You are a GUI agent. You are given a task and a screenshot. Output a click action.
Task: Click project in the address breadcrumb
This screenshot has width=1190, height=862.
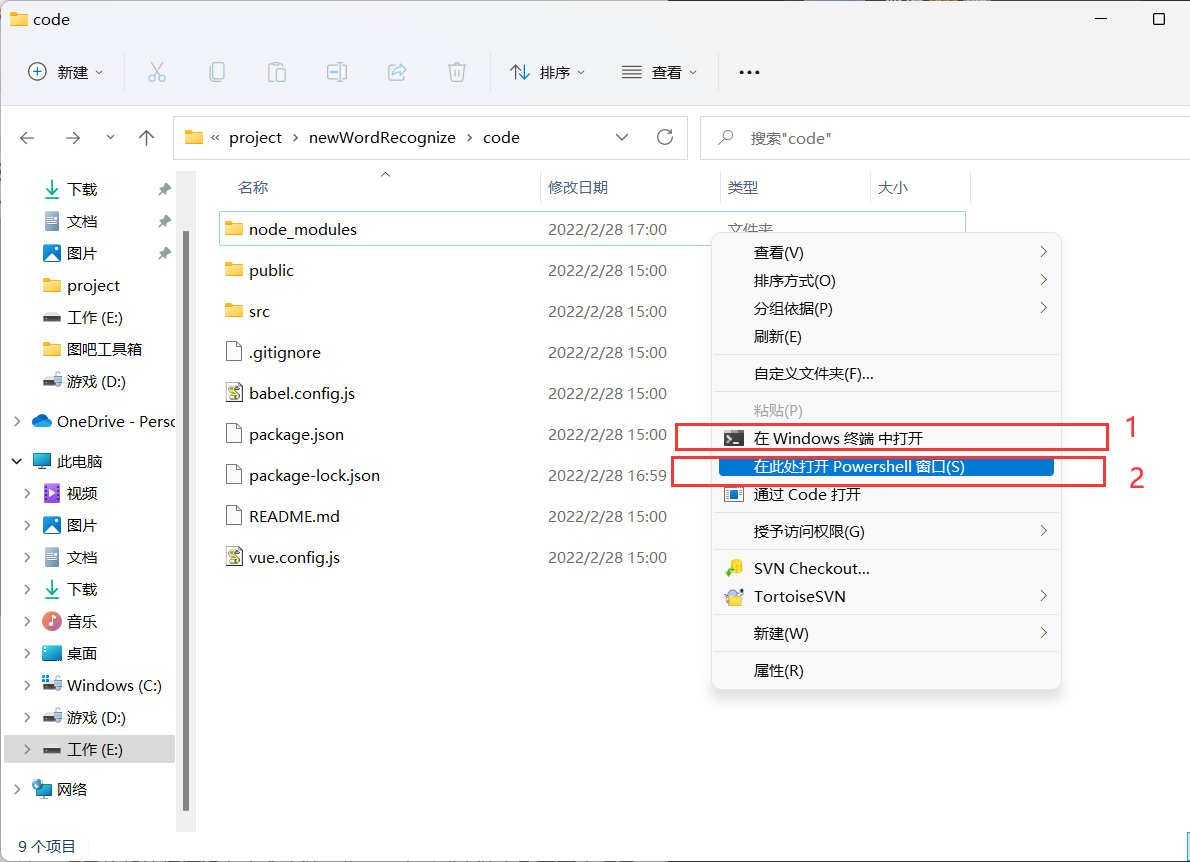pos(255,137)
